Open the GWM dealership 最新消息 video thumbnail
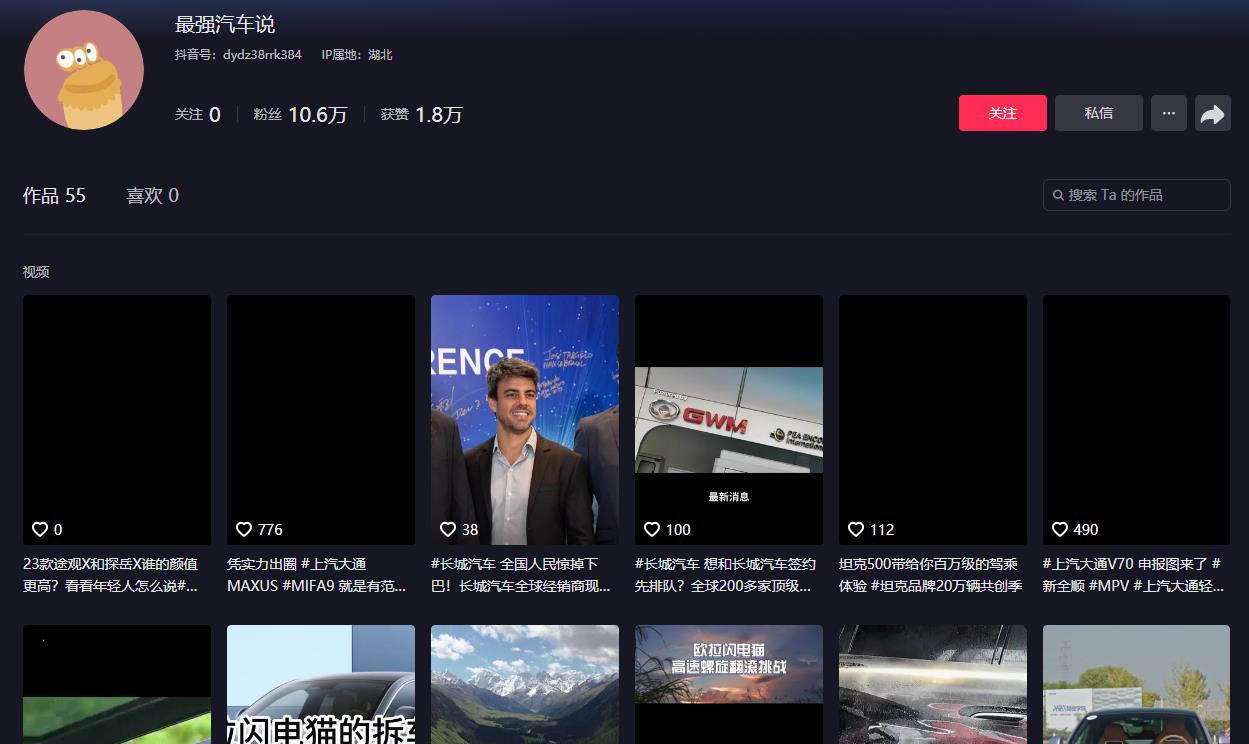The height and width of the screenshot is (744, 1249). click(x=729, y=420)
